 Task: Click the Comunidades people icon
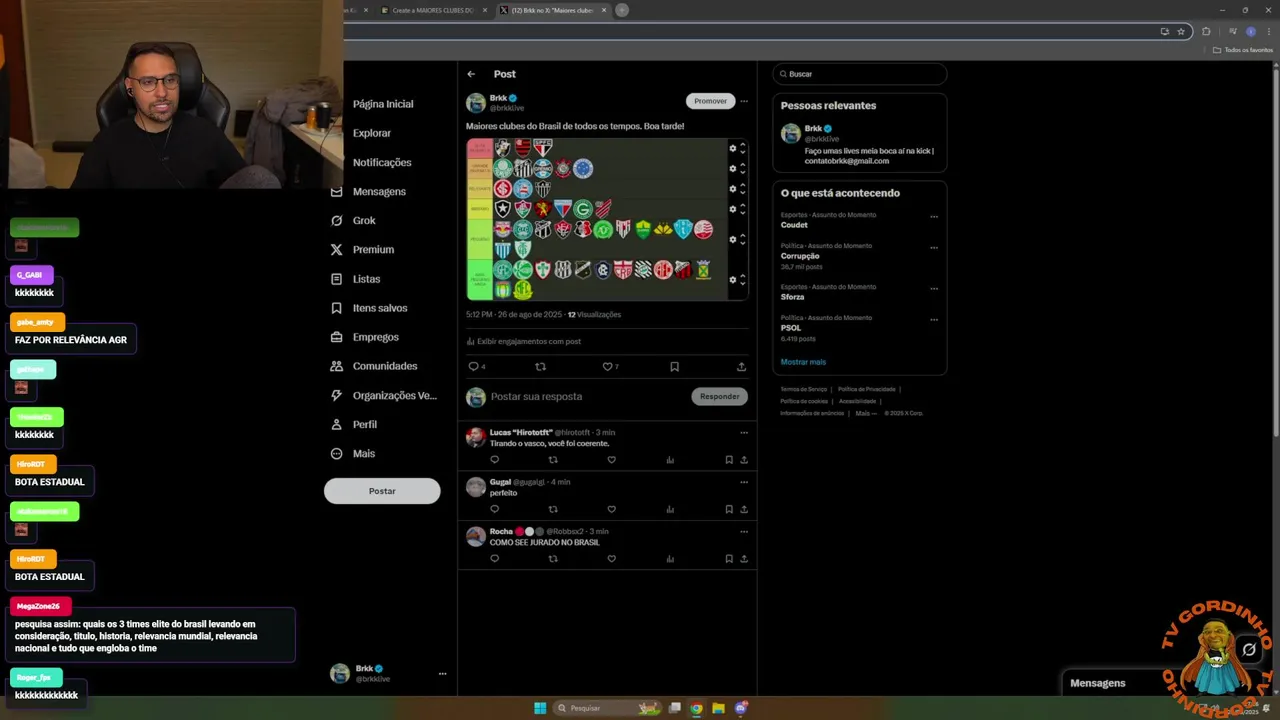tap(336, 366)
